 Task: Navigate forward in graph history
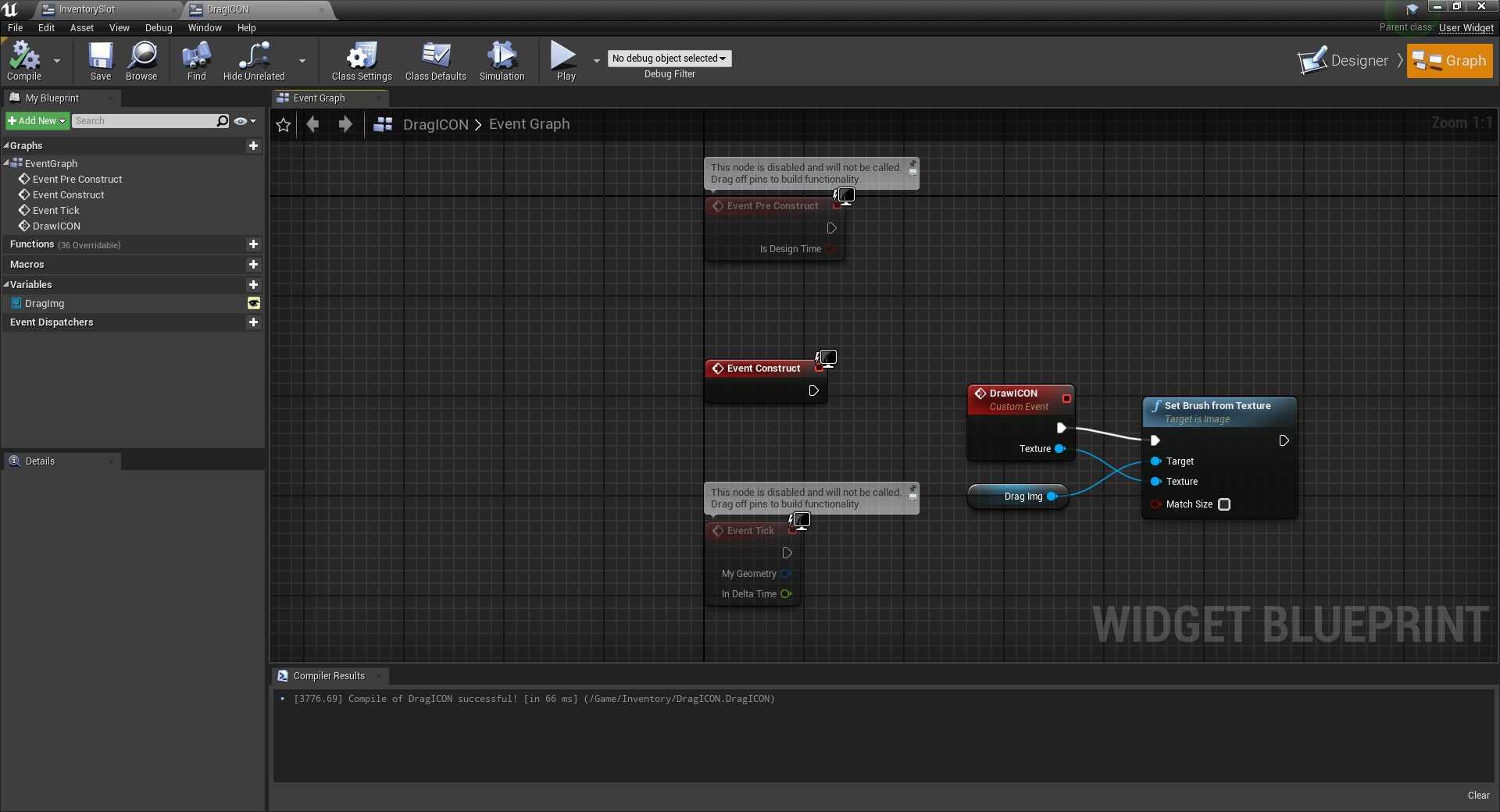(x=345, y=124)
